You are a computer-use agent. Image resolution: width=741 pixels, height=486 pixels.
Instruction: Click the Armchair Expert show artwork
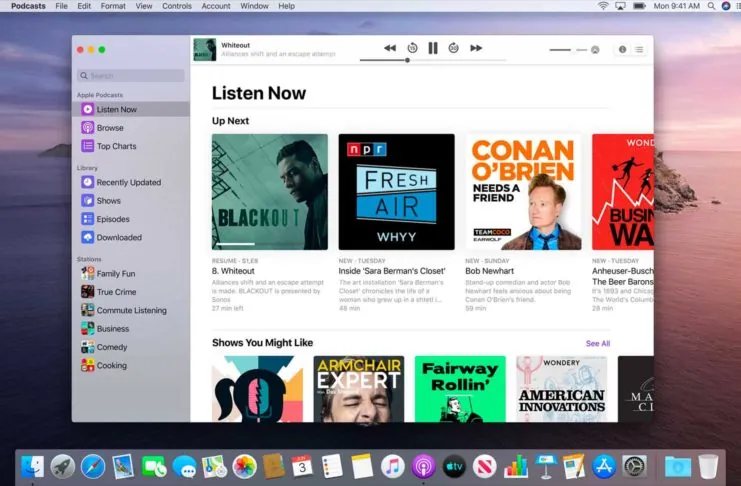coord(359,389)
